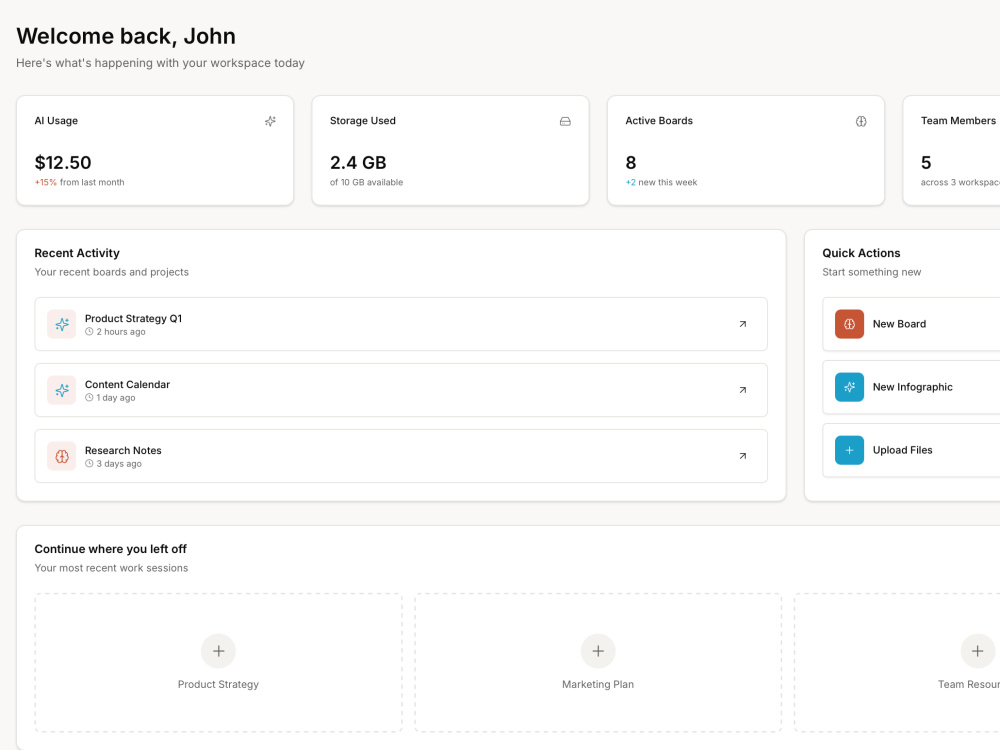The height and width of the screenshot is (750, 1000).
Task: Click the sparkle icon beside Content Calendar
Action: [x=62, y=390]
